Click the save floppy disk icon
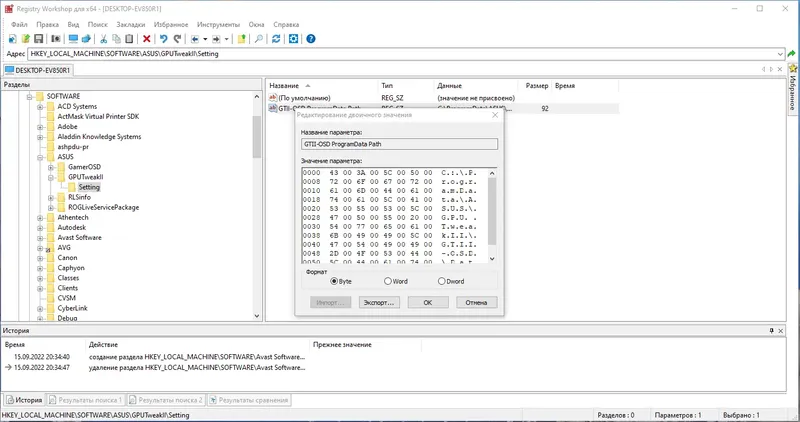This screenshot has height=422, width=800. coord(38,39)
